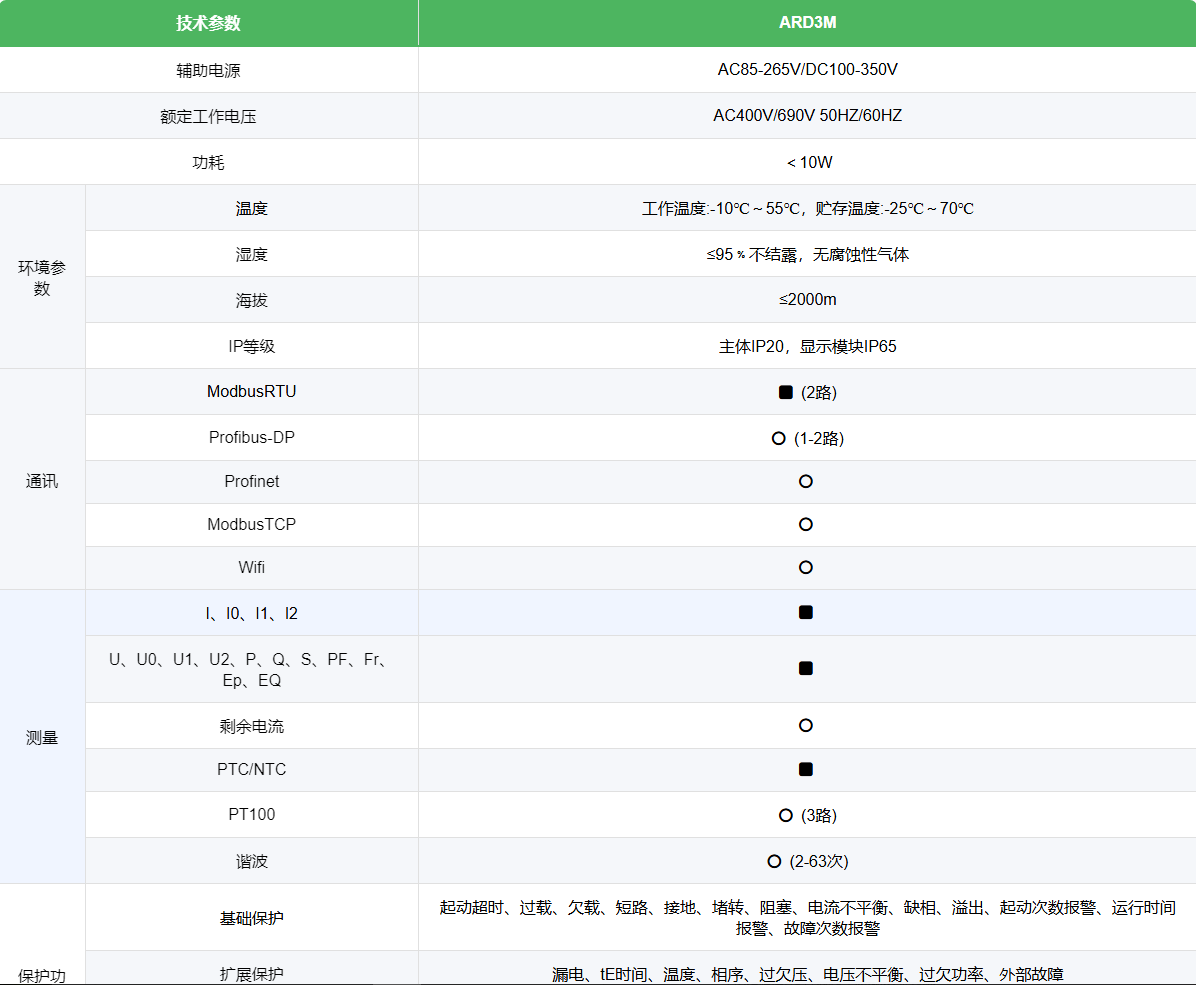The height and width of the screenshot is (985, 1196).
Task: Select the 辅助电源 row label
Action: pyautogui.click(x=208, y=70)
